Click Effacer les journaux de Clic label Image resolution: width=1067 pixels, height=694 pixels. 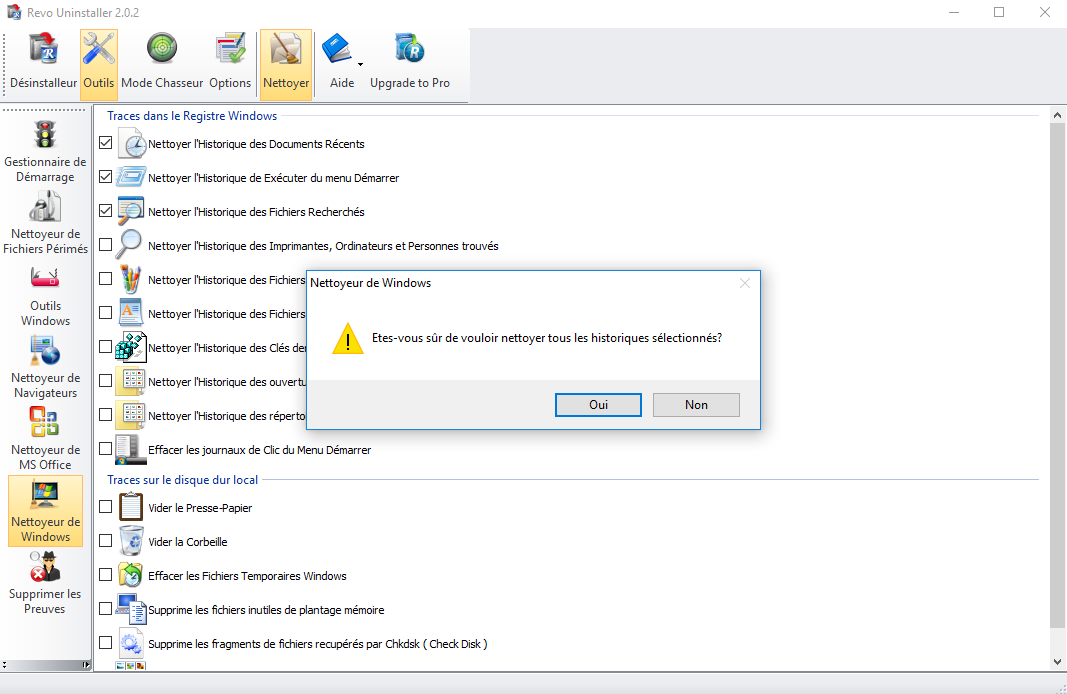pos(260,450)
